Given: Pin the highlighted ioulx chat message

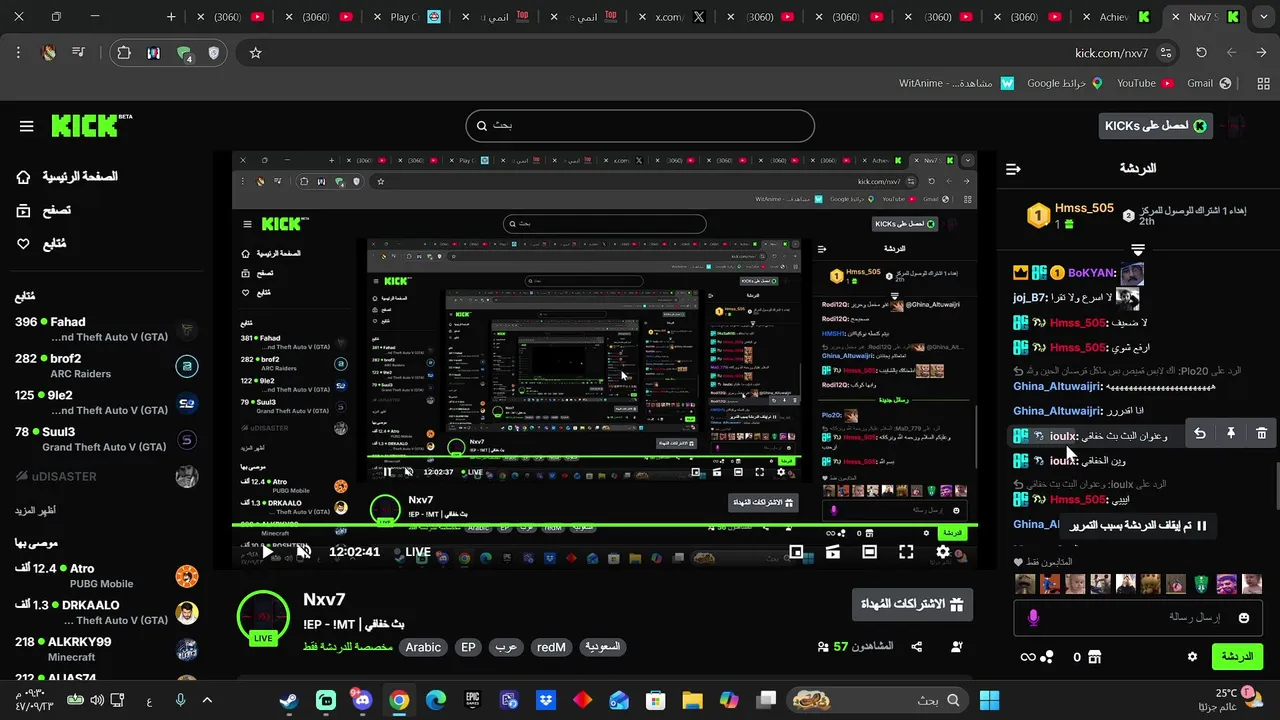Looking at the screenshot, I should (1231, 433).
